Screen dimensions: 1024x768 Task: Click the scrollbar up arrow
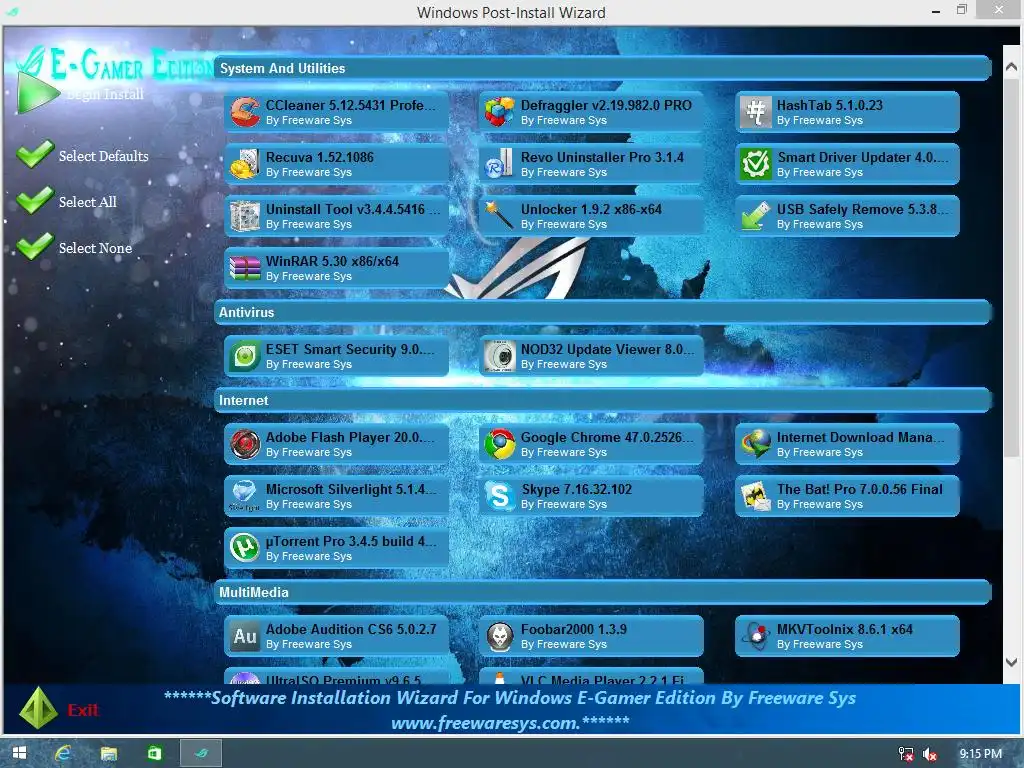click(1011, 66)
